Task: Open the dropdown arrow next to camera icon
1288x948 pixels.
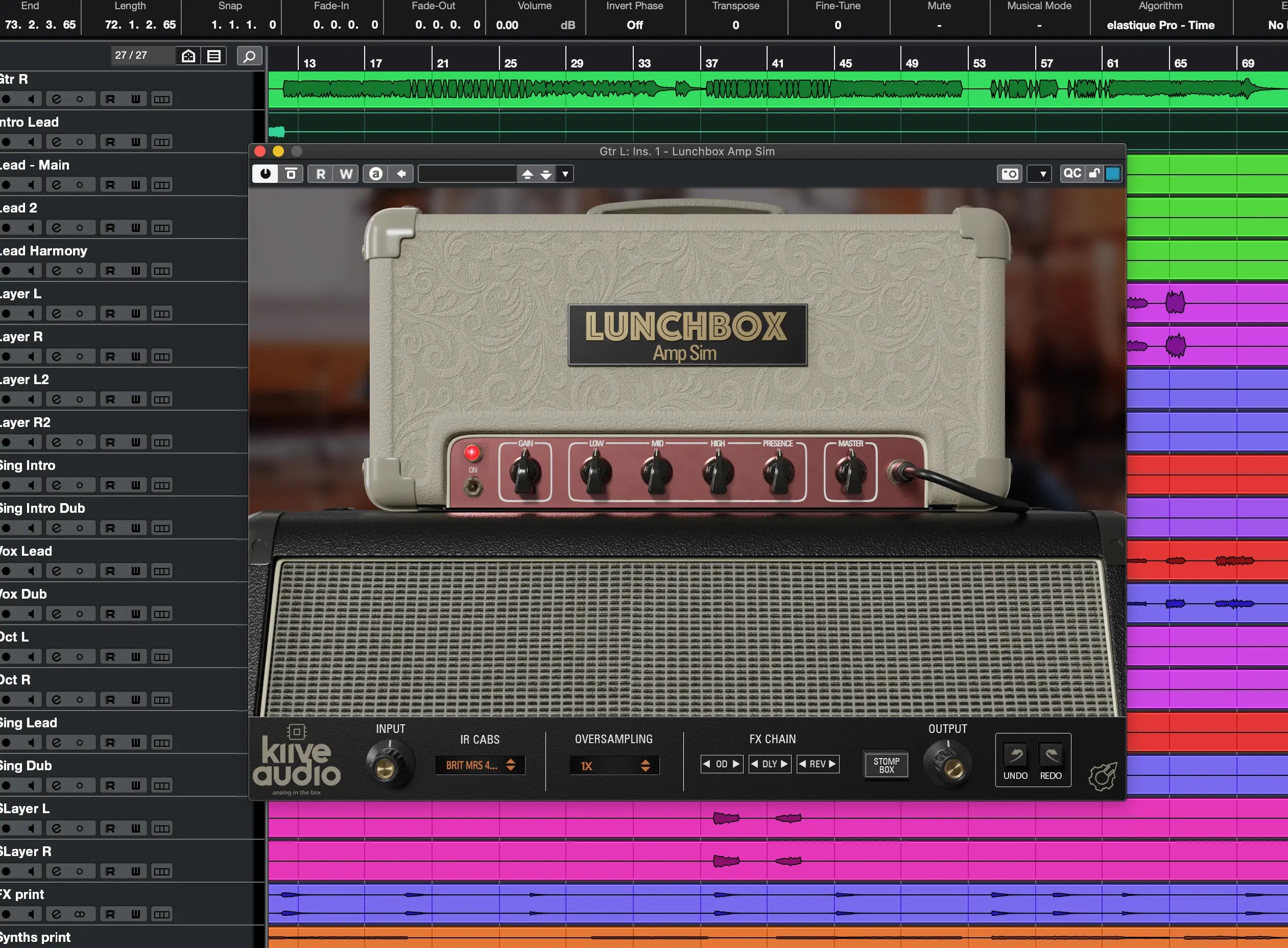Action: 1042,174
